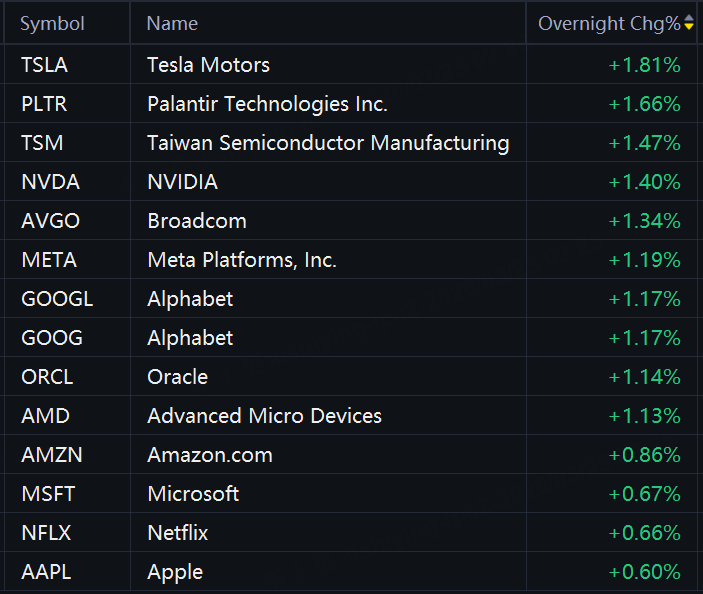Select Meta Platforms, Inc. entry
The height and width of the screenshot is (594, 703).
pos(241,260)
